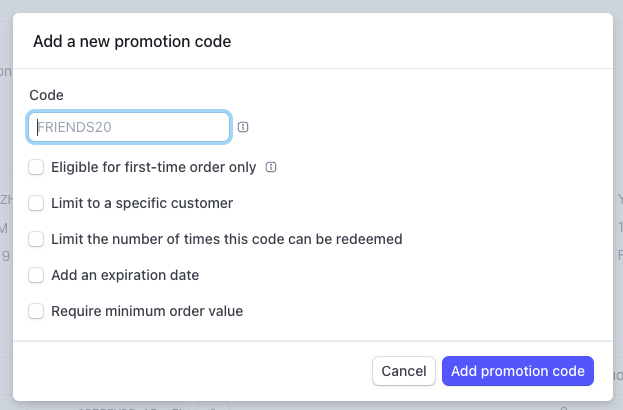Click the FRIENDS20 placeholder text
The image size is (623, 410).
74,127
